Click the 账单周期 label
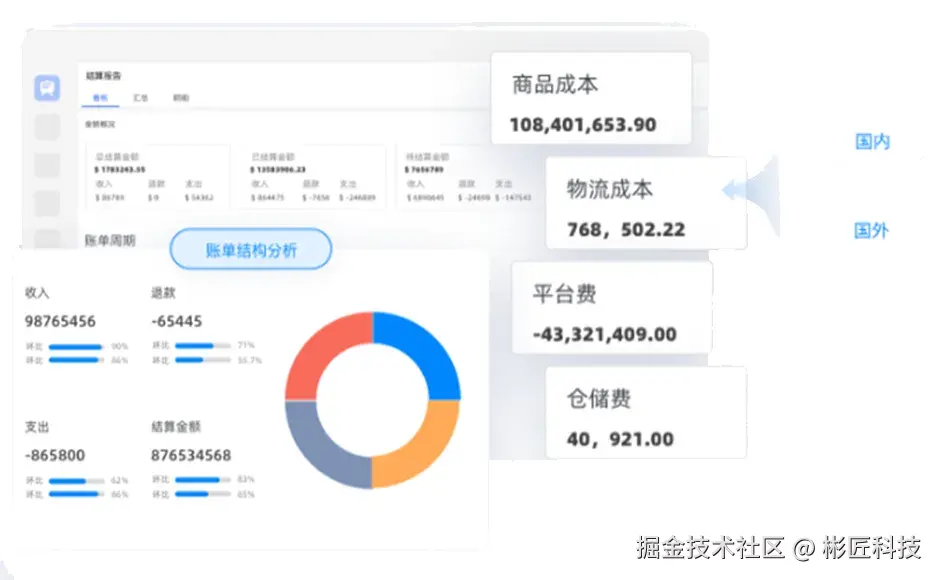Viewport: 940px width, 580px height. tap(110, 241)
